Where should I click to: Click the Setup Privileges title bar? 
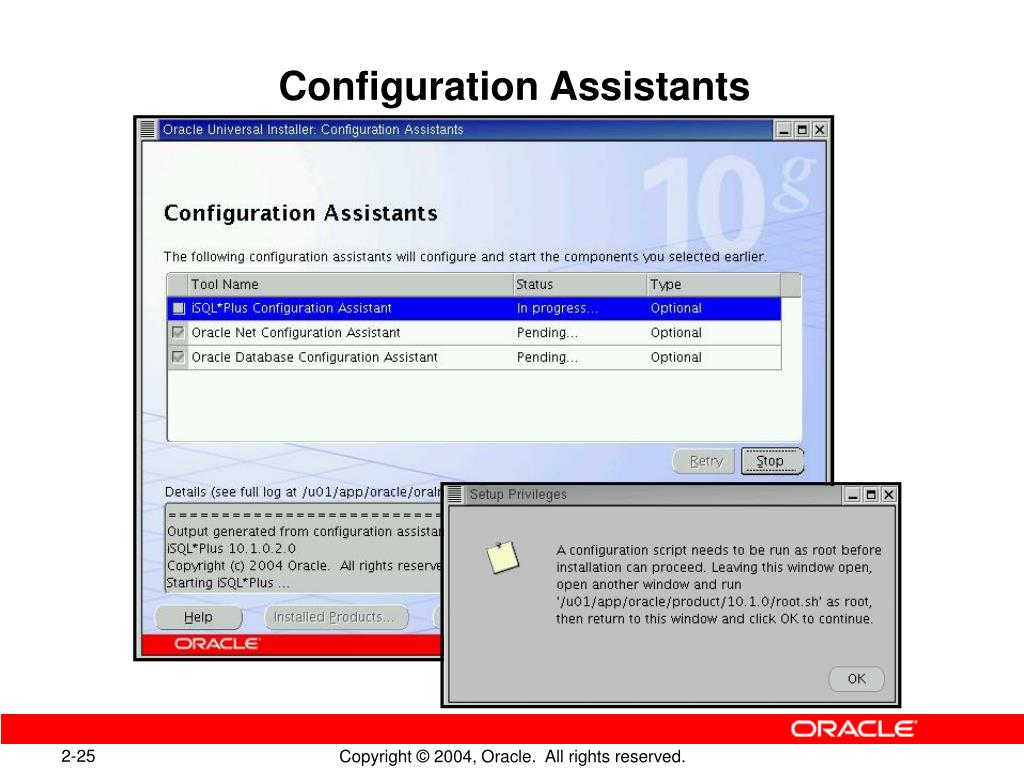coord(653,494)
